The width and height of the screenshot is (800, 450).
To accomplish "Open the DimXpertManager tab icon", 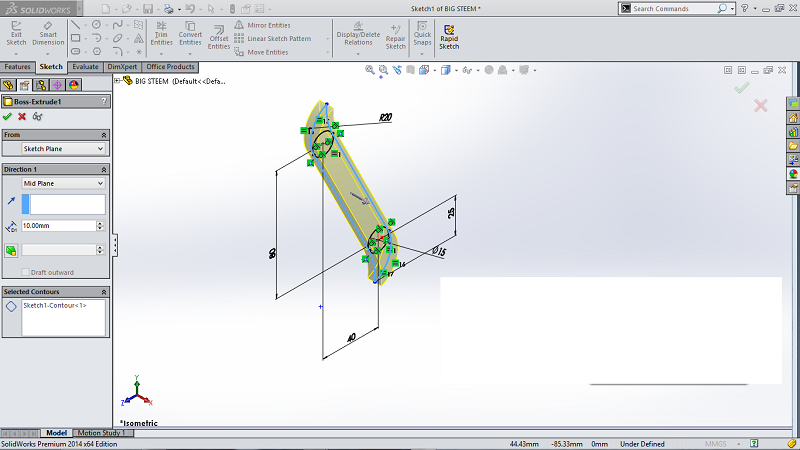I will tap(57, 85).
